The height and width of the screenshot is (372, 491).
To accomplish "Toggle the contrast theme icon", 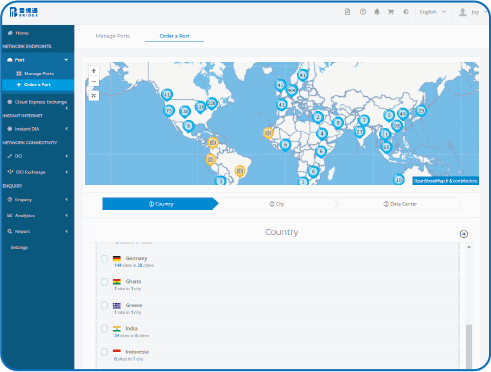I will click(x=406, y=12).
